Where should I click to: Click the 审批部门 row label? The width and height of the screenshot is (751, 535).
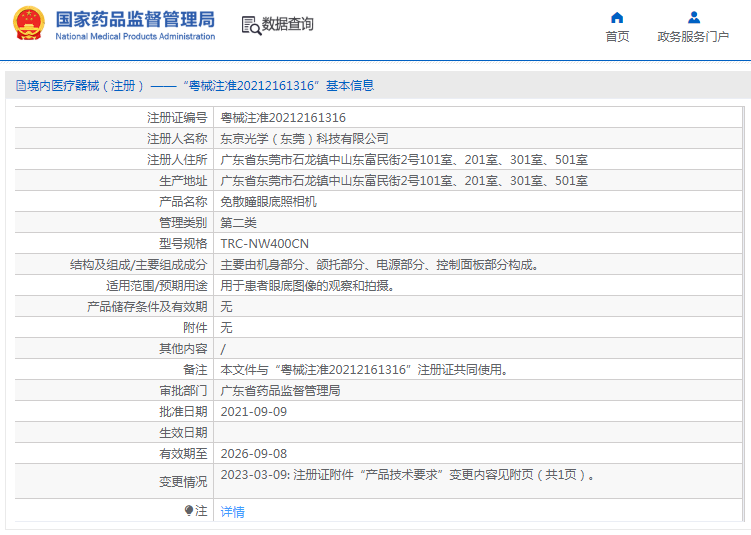click(183, 391)
